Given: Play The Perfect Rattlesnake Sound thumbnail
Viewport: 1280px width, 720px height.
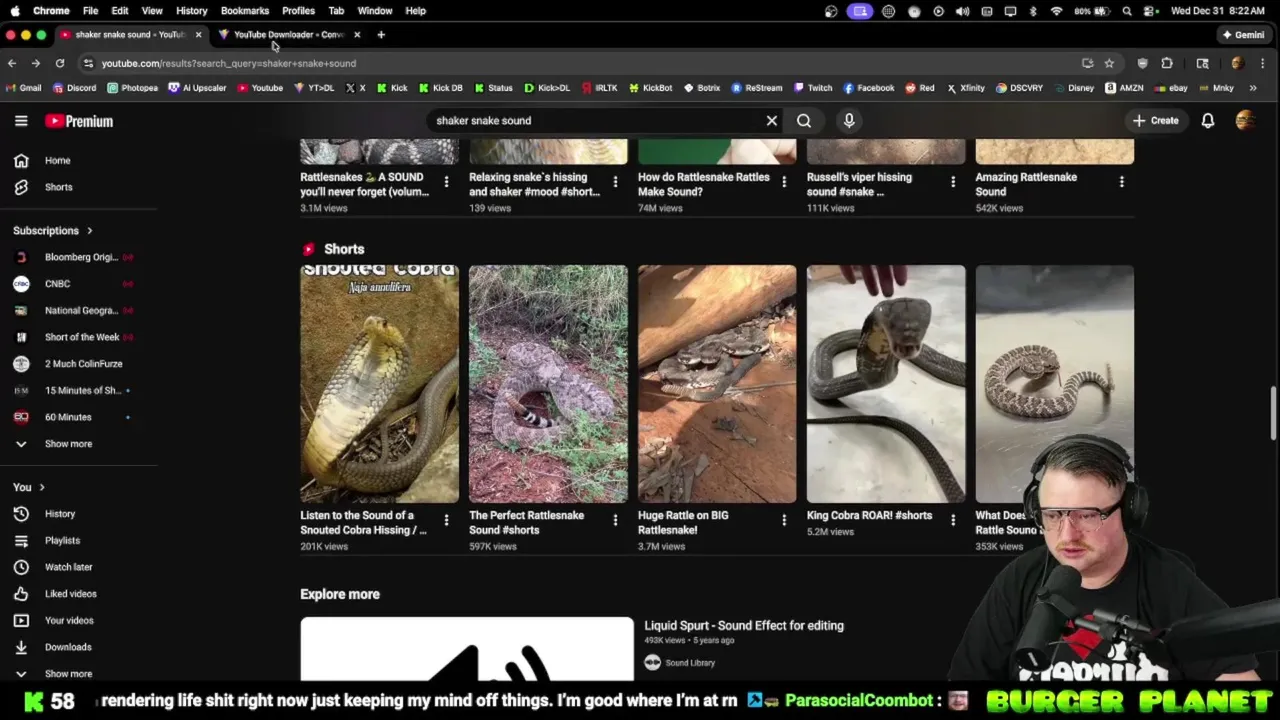Looking at the screenshot, I should [x=548, y=384].
